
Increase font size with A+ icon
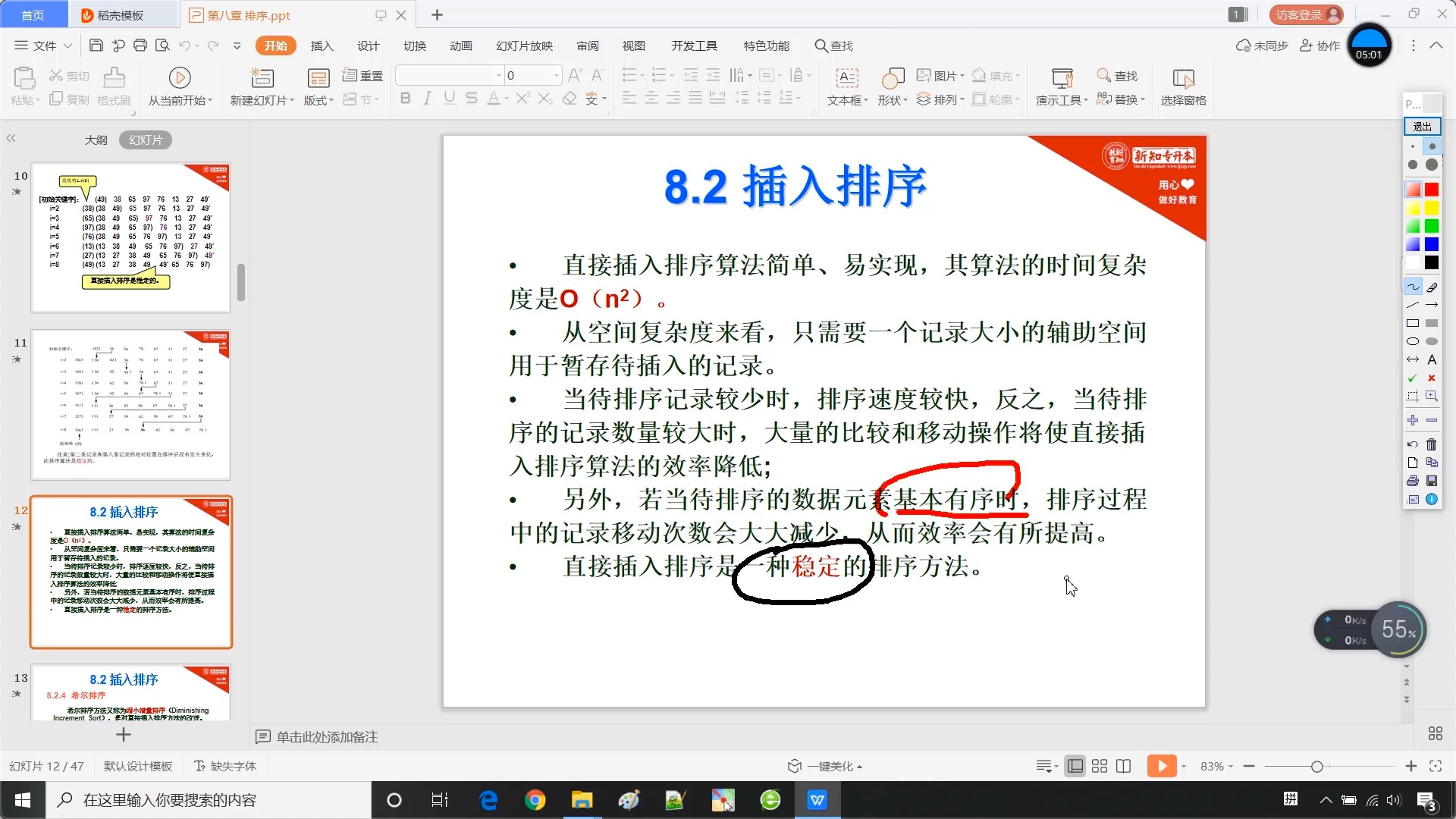(575, 75)
